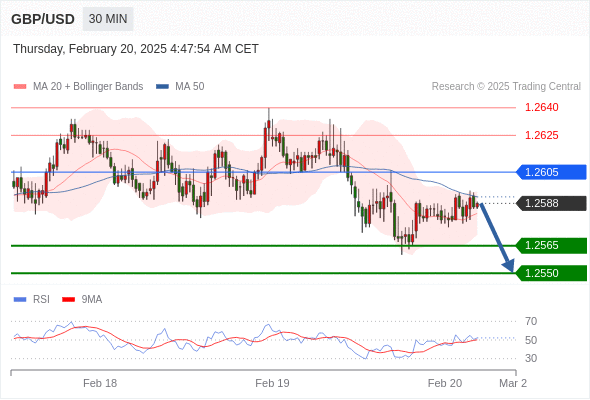Click the 1.2640 resistance level label

click(541, 107)
